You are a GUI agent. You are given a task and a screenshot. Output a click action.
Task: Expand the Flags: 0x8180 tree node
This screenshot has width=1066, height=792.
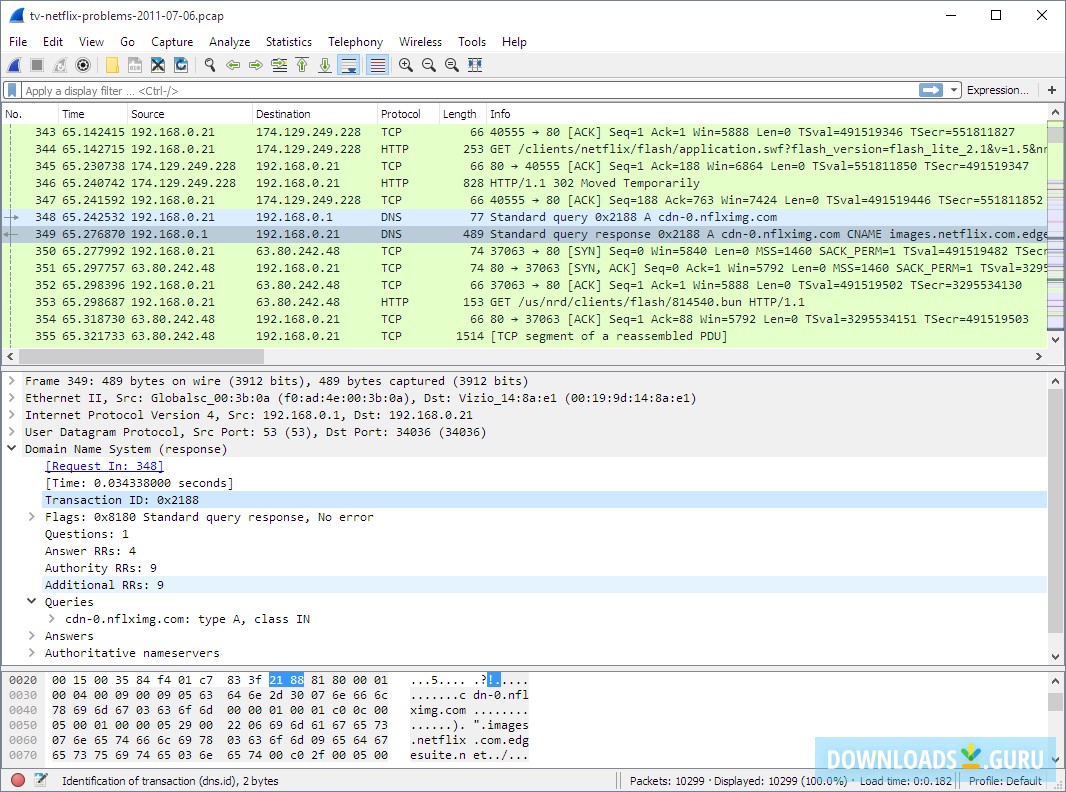[x=32, y=517]
